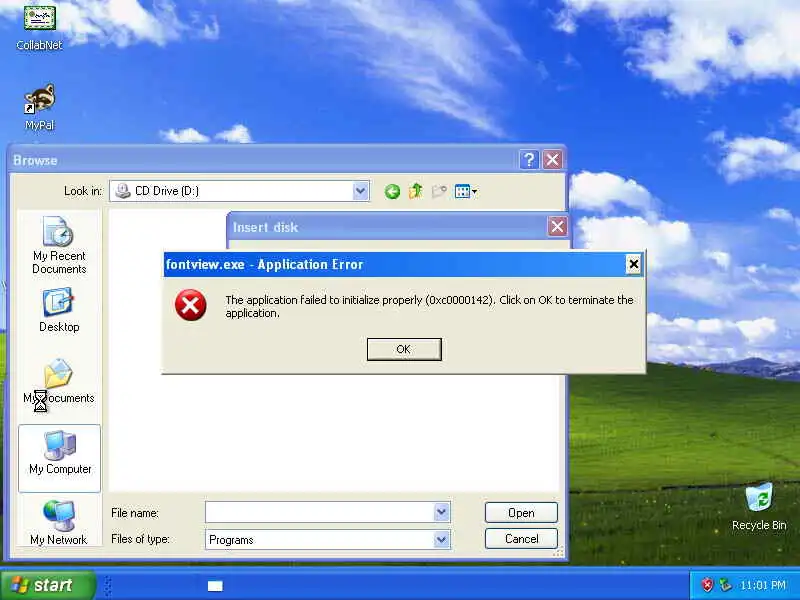Click the Browse dialog resize grip
This screenshot has width=800, height=600.
[559, 553]
